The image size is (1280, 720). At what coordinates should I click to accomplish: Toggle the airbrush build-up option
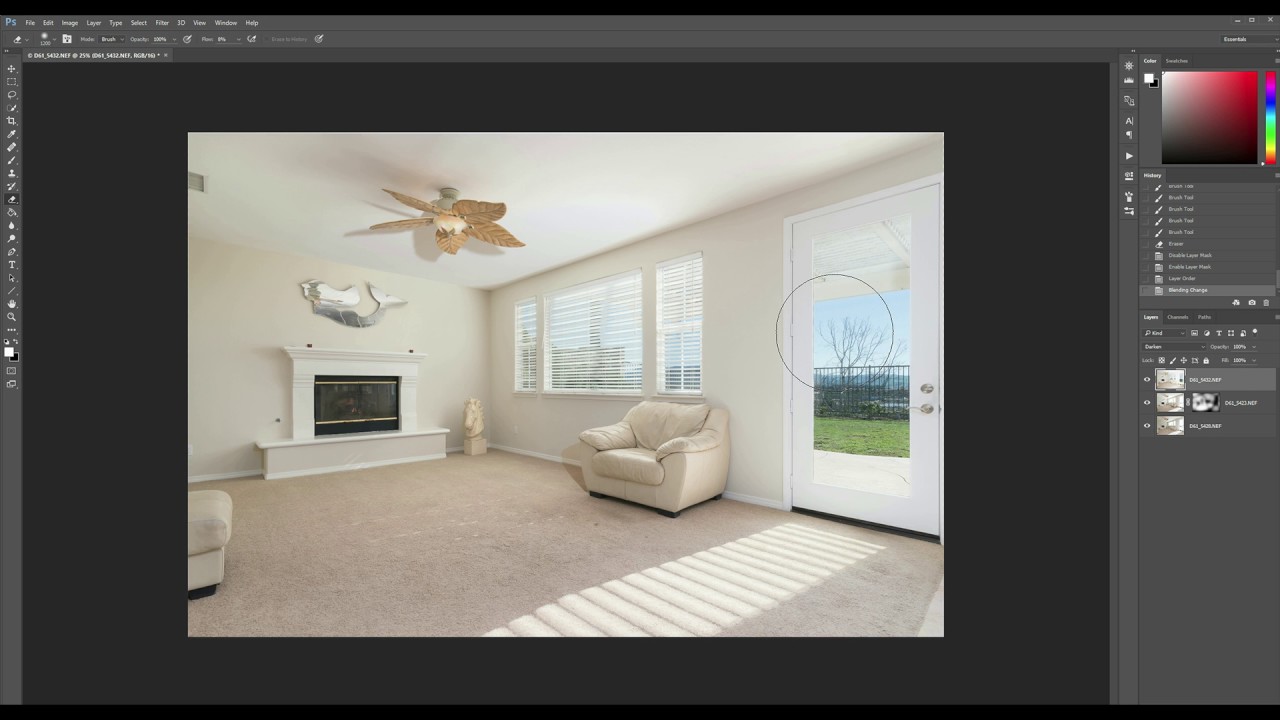[x=251, y=39]
